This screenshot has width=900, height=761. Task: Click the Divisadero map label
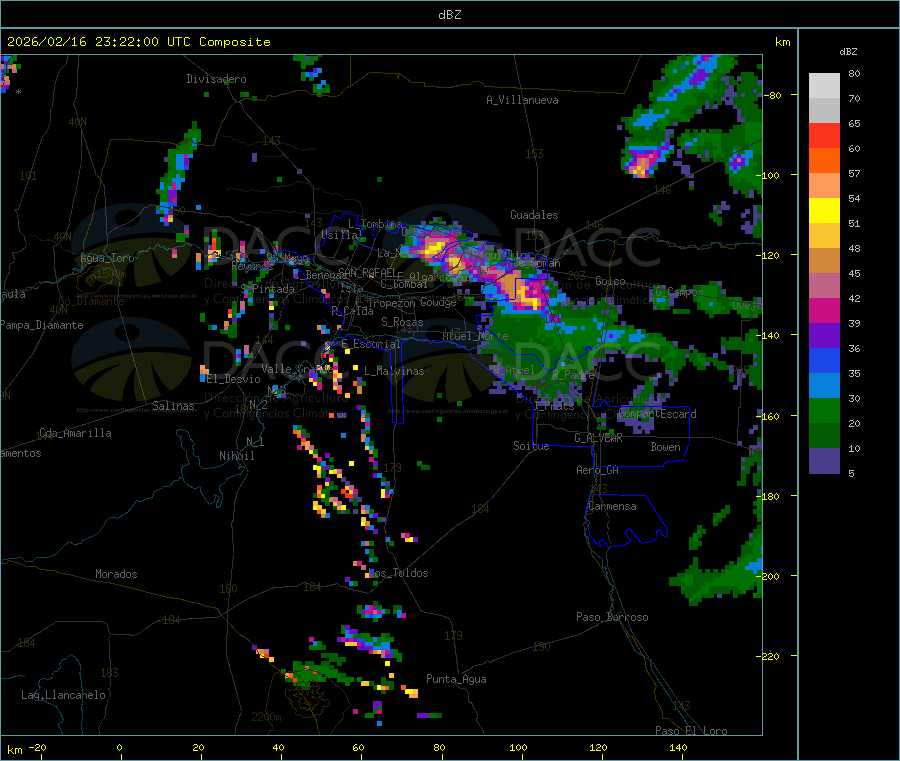[x=216, y=79]
